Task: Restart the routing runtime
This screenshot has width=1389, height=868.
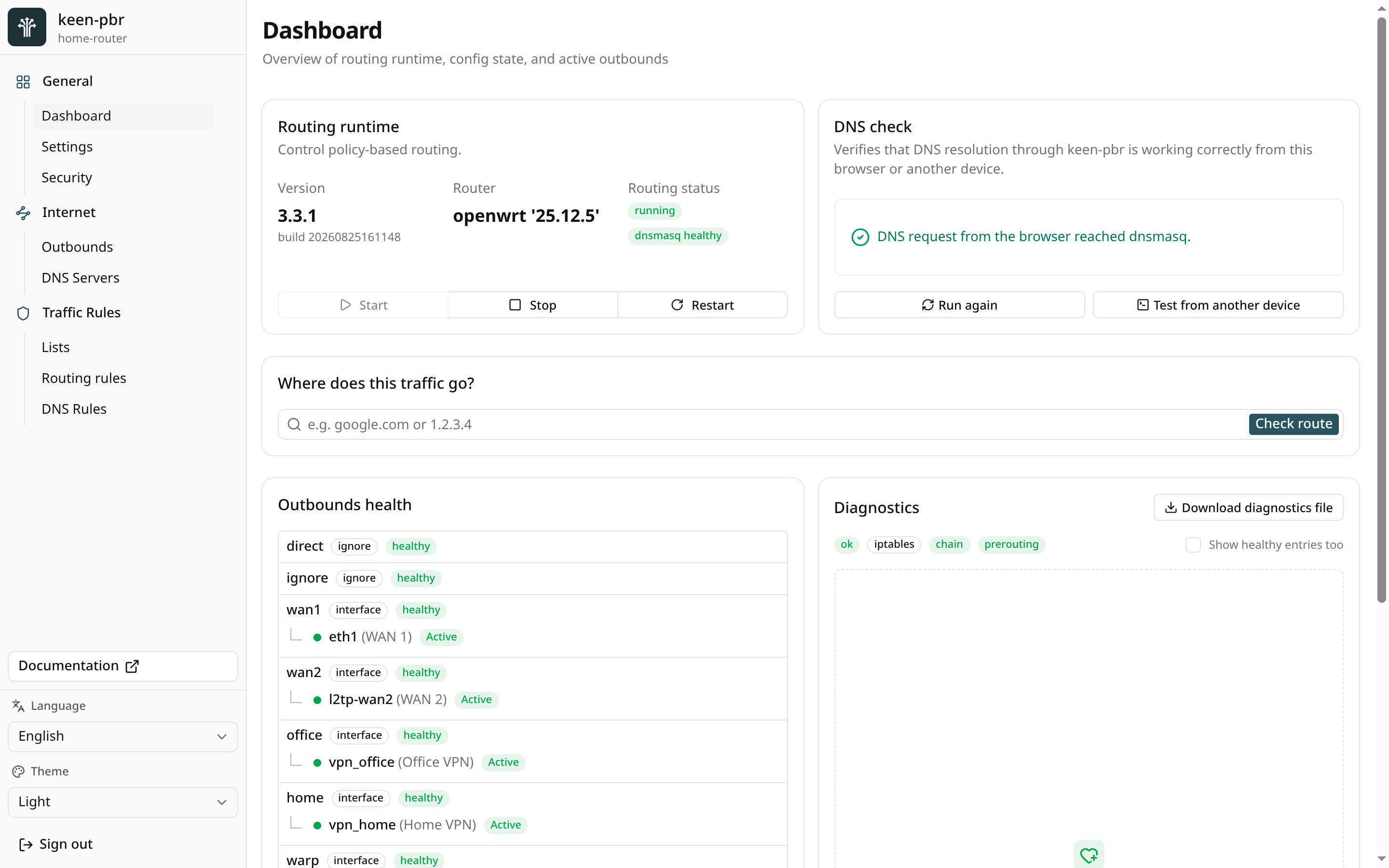Action: pos(703,305)
